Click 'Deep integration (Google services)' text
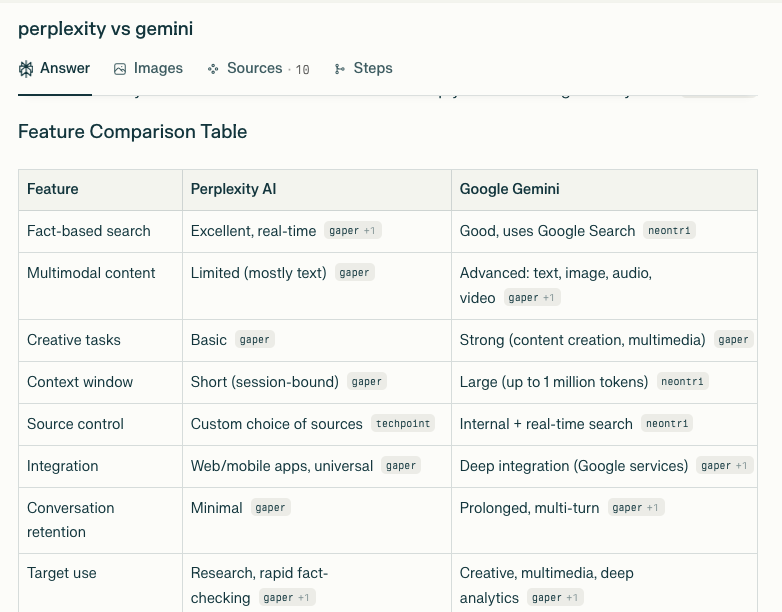782x612 pixels. 574,466
